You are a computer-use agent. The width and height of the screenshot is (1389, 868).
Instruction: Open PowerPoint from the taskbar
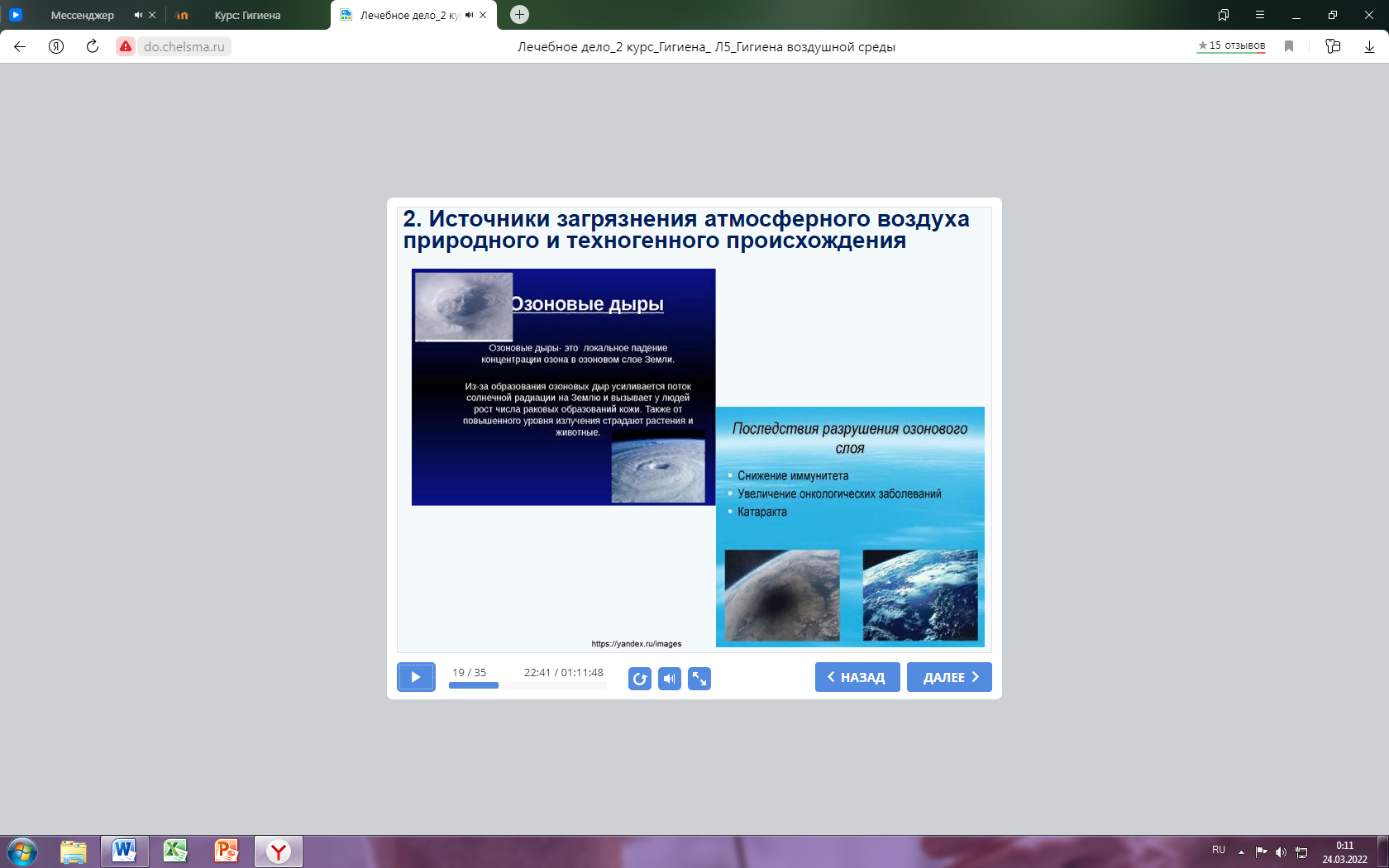(227, 851)
